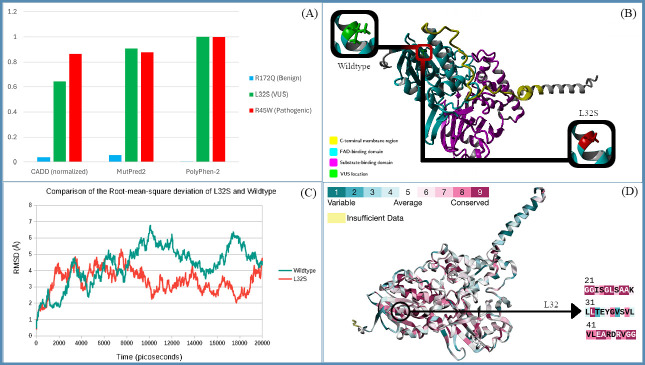Screen dimensions: 645x365
Task: Click conservation scale box number 3
Action: click(372, 192)
